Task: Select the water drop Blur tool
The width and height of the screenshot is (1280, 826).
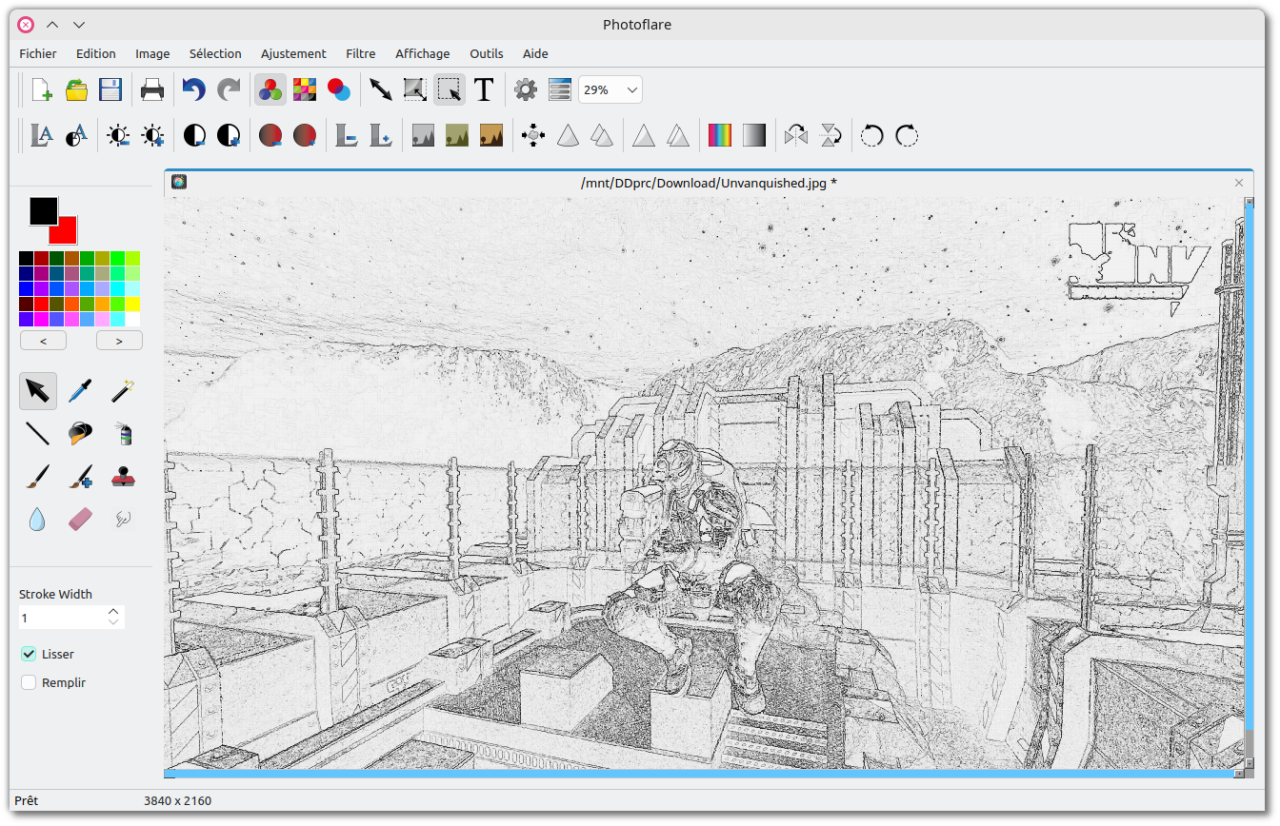Action: [38, 519]
